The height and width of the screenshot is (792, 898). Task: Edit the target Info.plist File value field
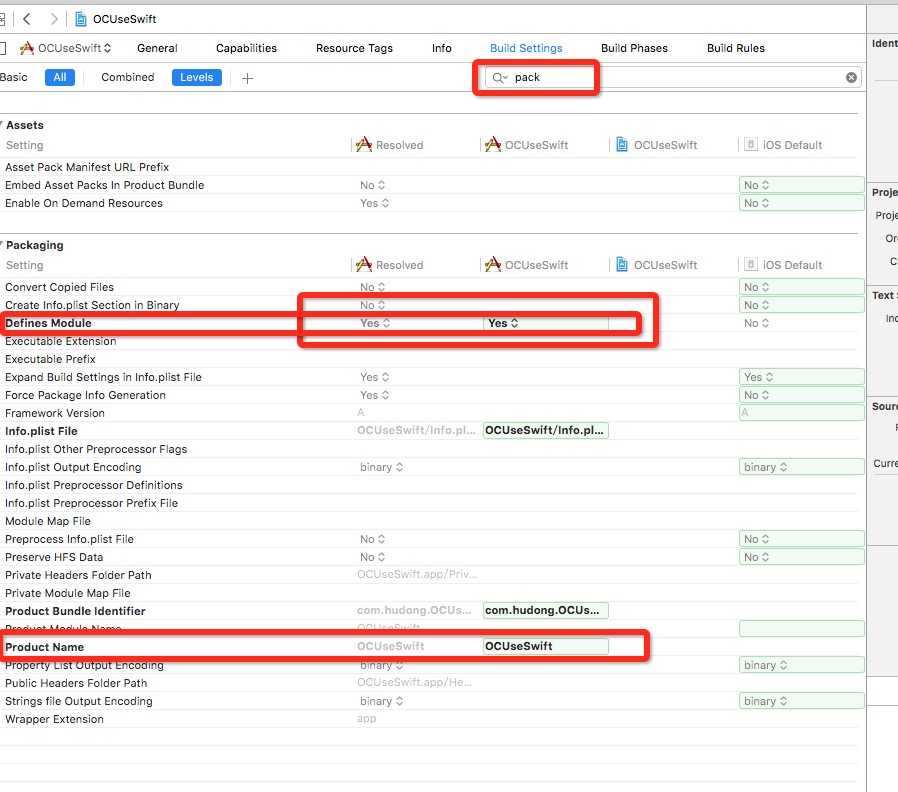[x=545, y=431]
